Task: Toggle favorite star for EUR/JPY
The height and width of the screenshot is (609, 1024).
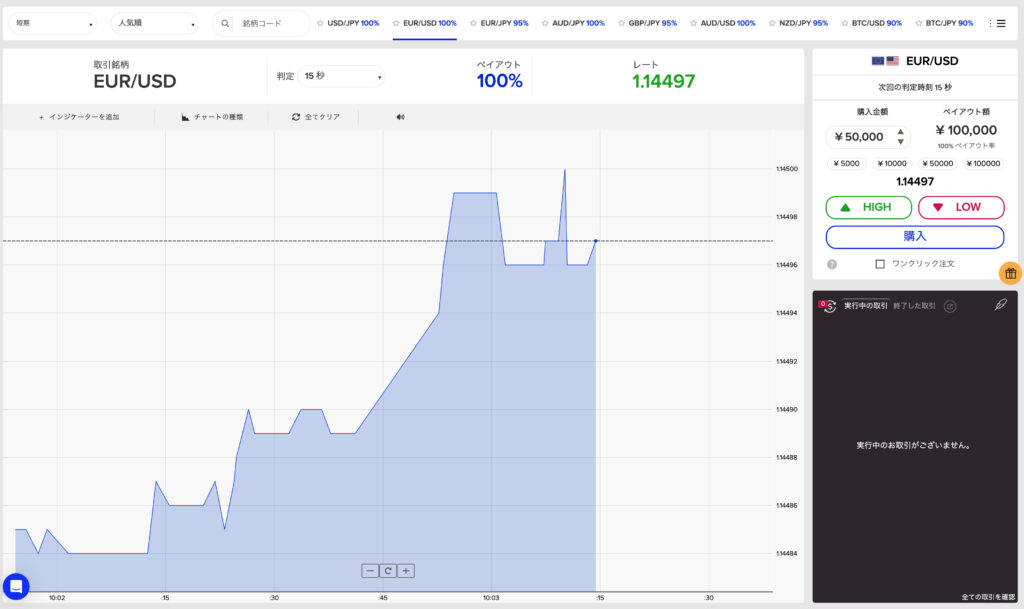Action: click(x=473, y=23)
